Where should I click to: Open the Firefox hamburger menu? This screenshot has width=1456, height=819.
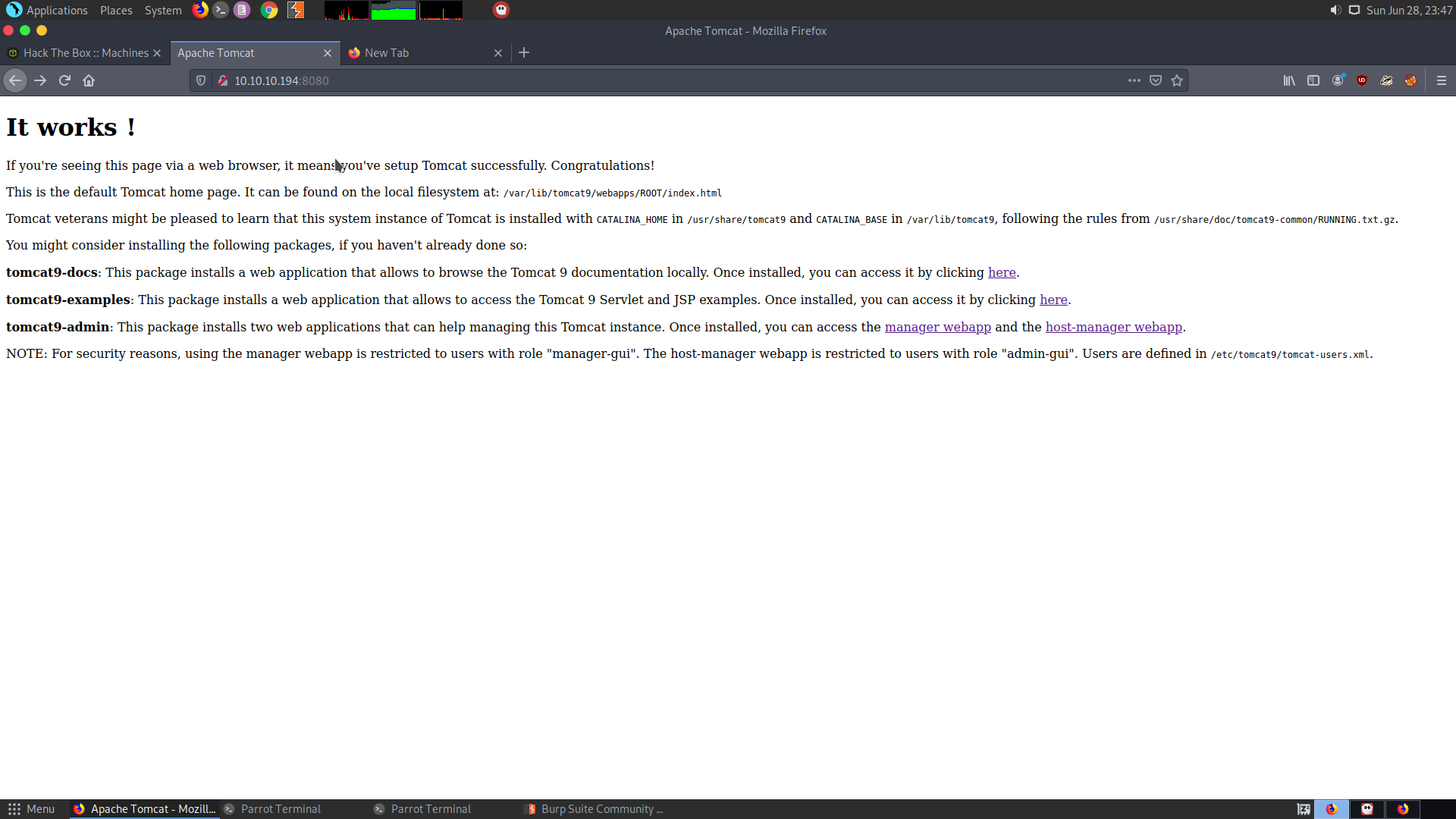(1442, 80)
